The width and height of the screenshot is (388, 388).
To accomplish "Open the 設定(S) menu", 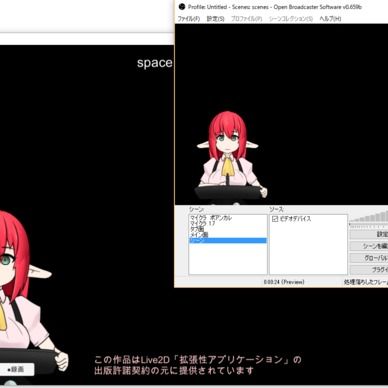I will pos(216,19).
